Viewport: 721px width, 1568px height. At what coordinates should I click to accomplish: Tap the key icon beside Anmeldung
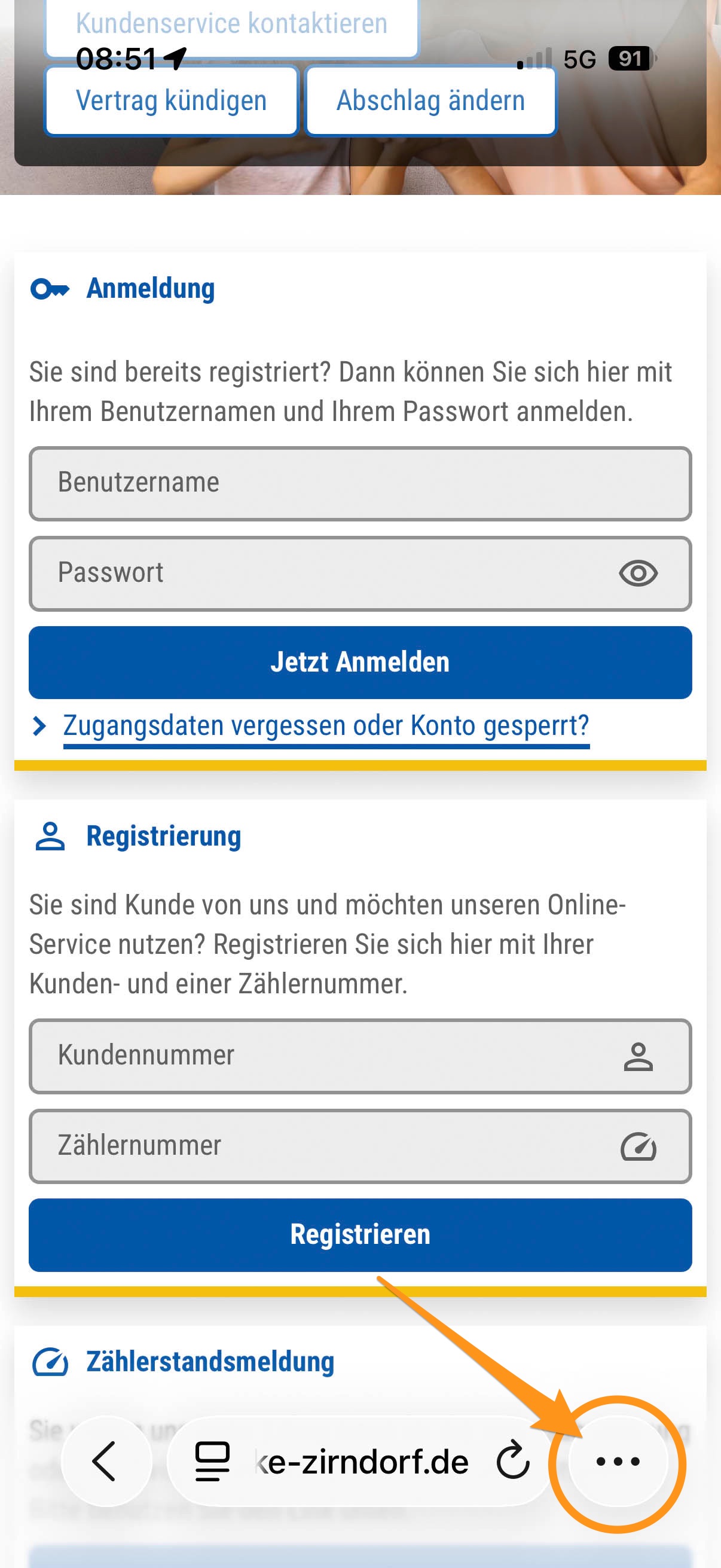tap(50, 289)
